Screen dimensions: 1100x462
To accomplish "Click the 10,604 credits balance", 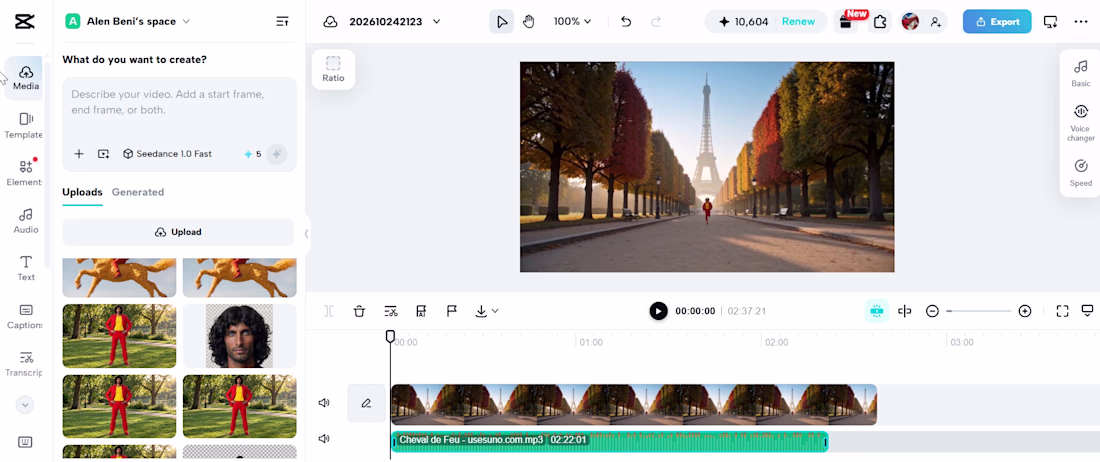I will (746, 22).
